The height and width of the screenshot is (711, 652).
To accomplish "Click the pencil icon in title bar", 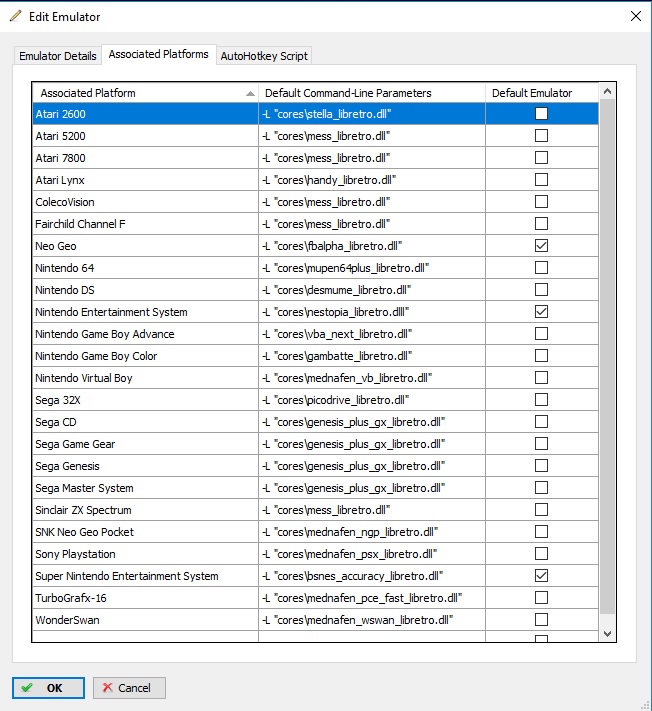I will [15, 16].
